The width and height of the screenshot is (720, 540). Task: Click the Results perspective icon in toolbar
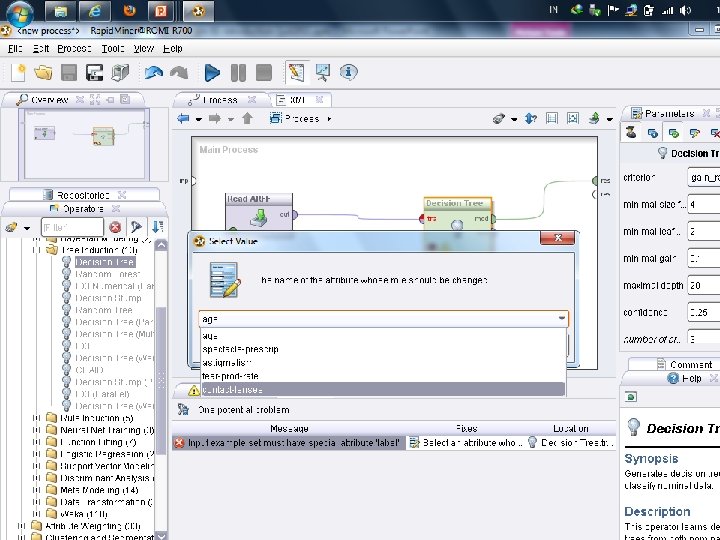pos(323,73)
